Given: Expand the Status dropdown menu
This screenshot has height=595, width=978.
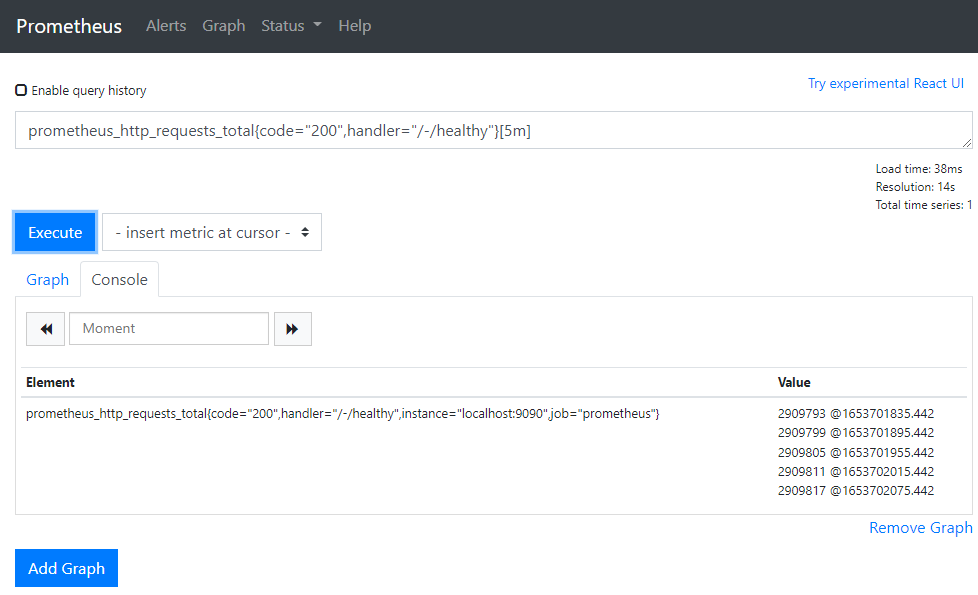Looking at the screenshot, I should pyautogui.click(x=291, y=26).
